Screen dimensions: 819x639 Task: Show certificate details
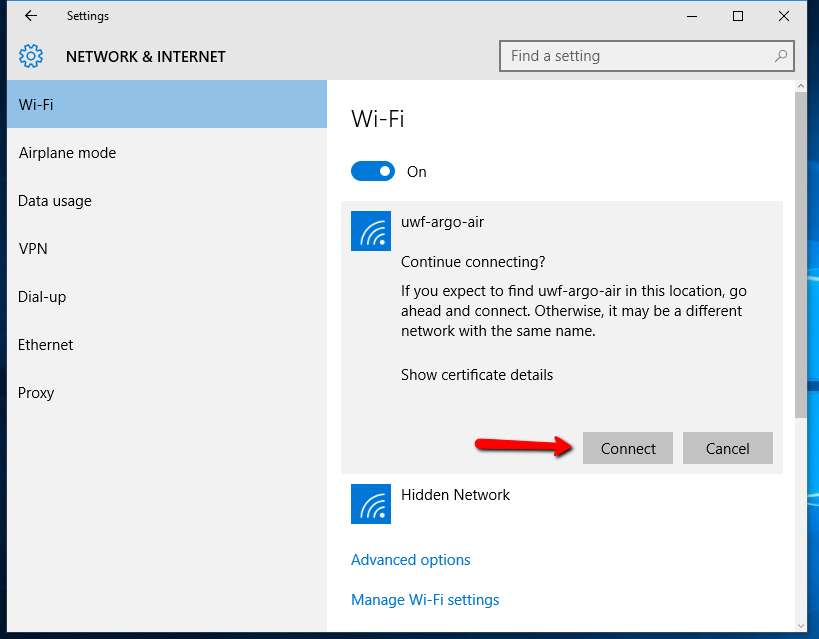pos(477,375)
